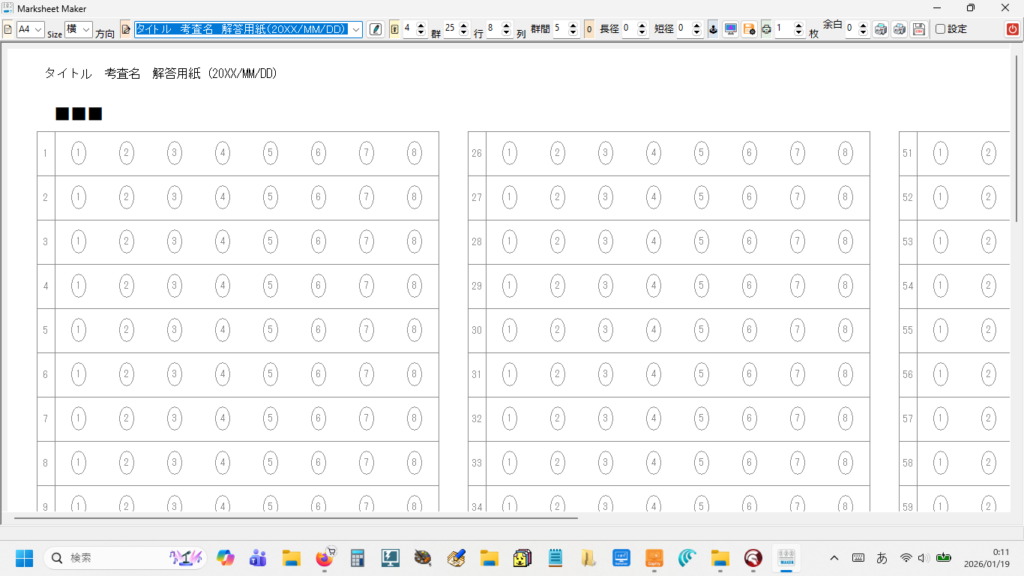The width and height of the screenshot is (1024, 576).
Task: Click the green printer icon before copies field
Action: click(766, 29)
